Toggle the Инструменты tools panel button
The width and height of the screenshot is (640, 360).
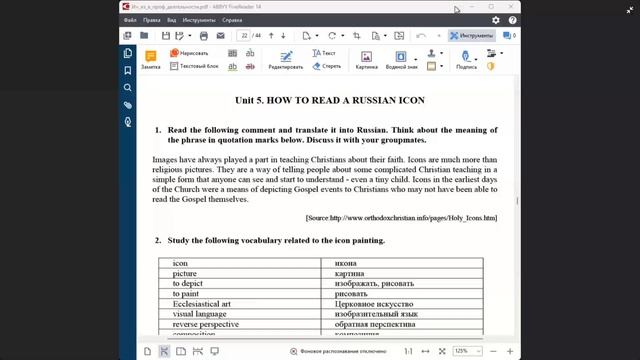tap(472, 36)
